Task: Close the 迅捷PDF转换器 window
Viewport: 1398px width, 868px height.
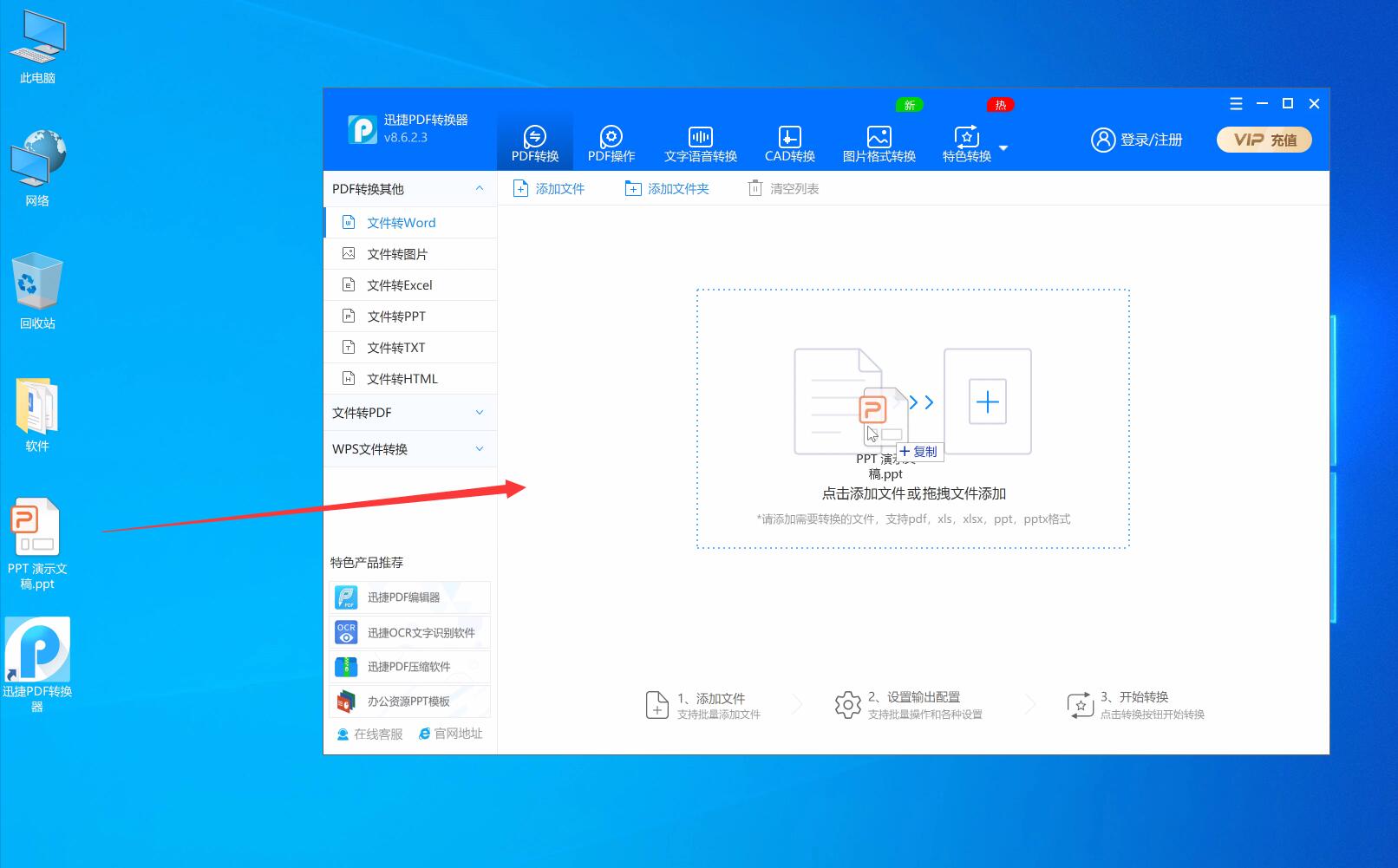Action: [1314, 103]
